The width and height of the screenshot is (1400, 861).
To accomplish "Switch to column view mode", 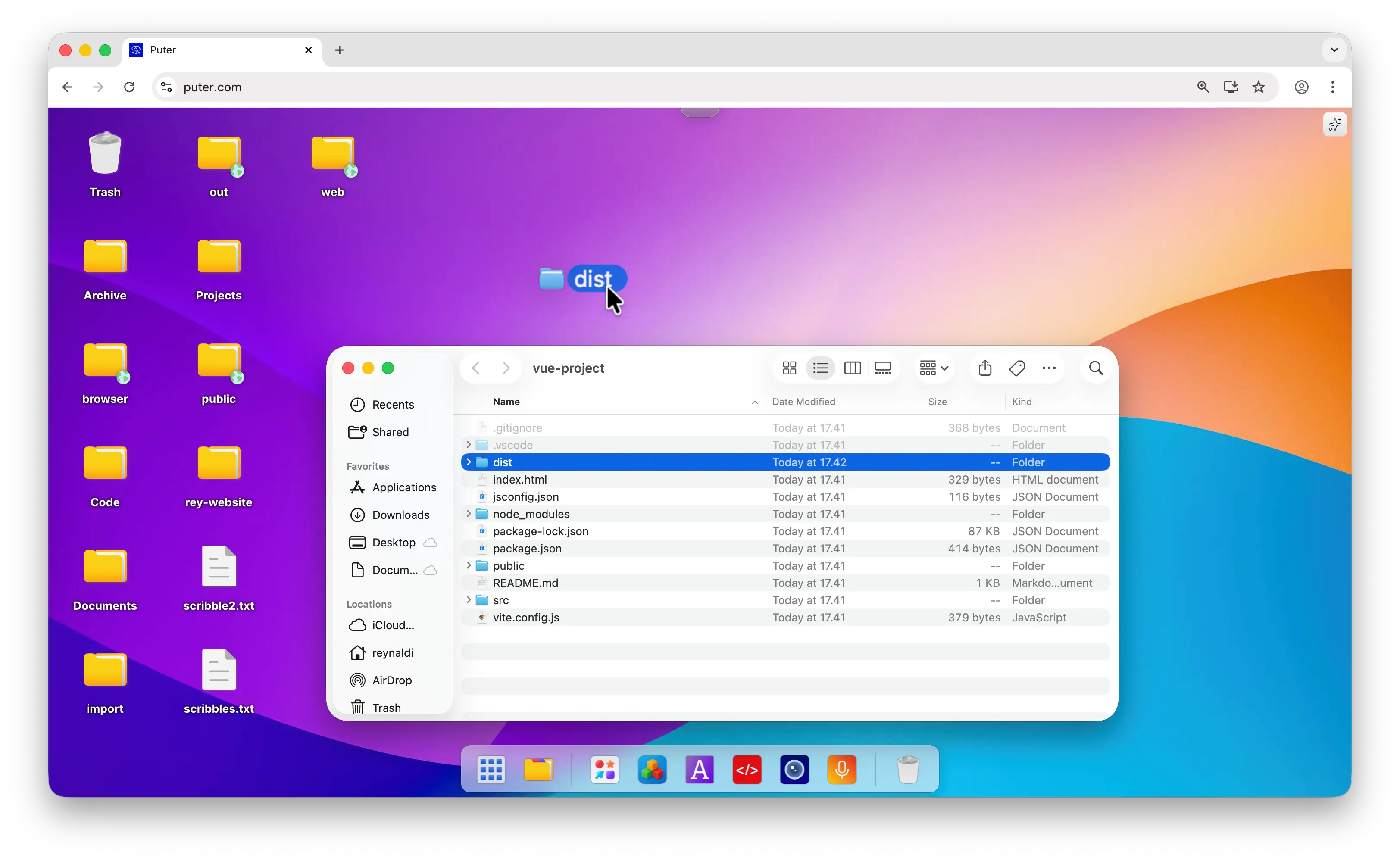I will [x=851, y=368].
